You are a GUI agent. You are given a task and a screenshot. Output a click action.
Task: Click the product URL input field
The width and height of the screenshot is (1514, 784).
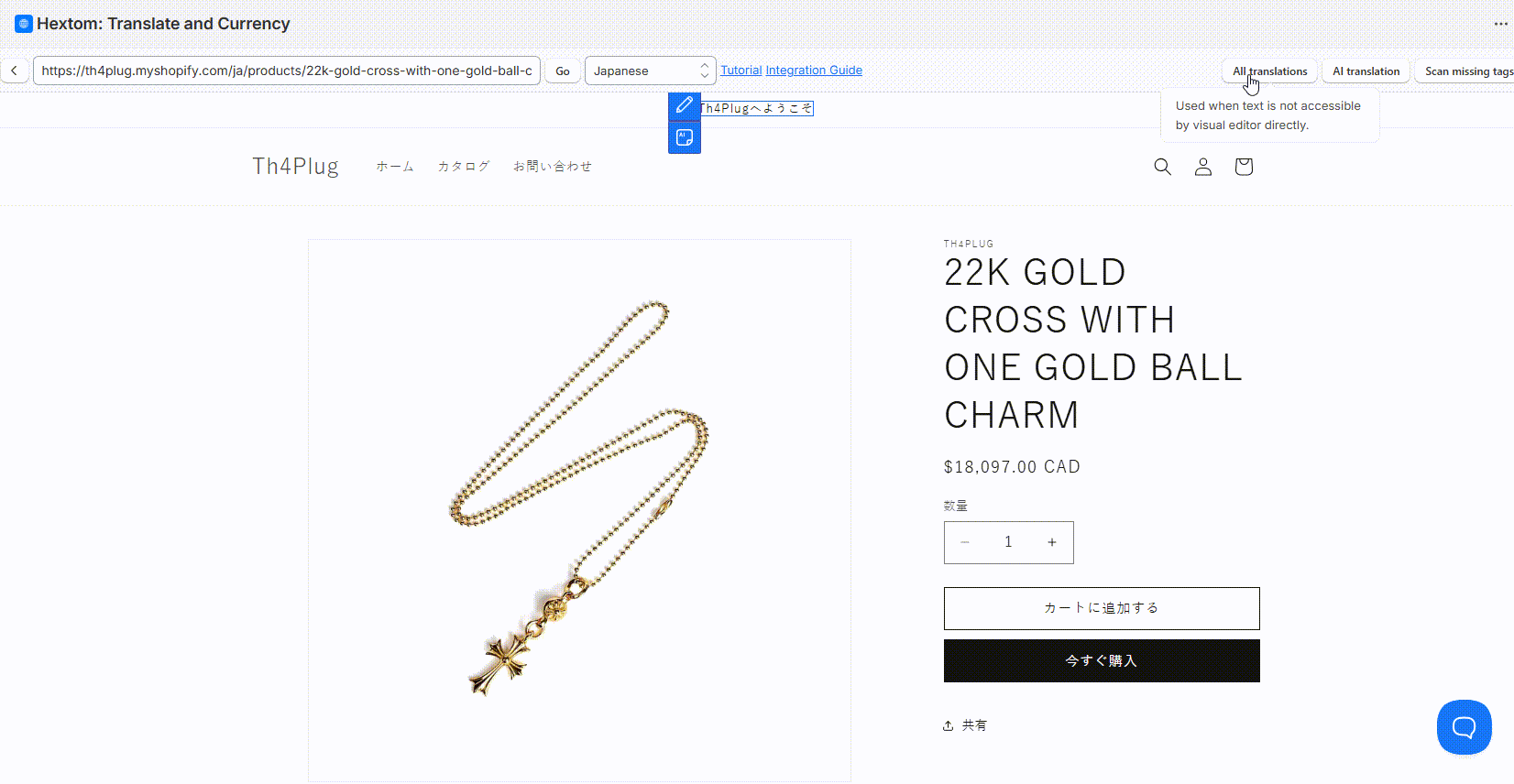[287, 71]
